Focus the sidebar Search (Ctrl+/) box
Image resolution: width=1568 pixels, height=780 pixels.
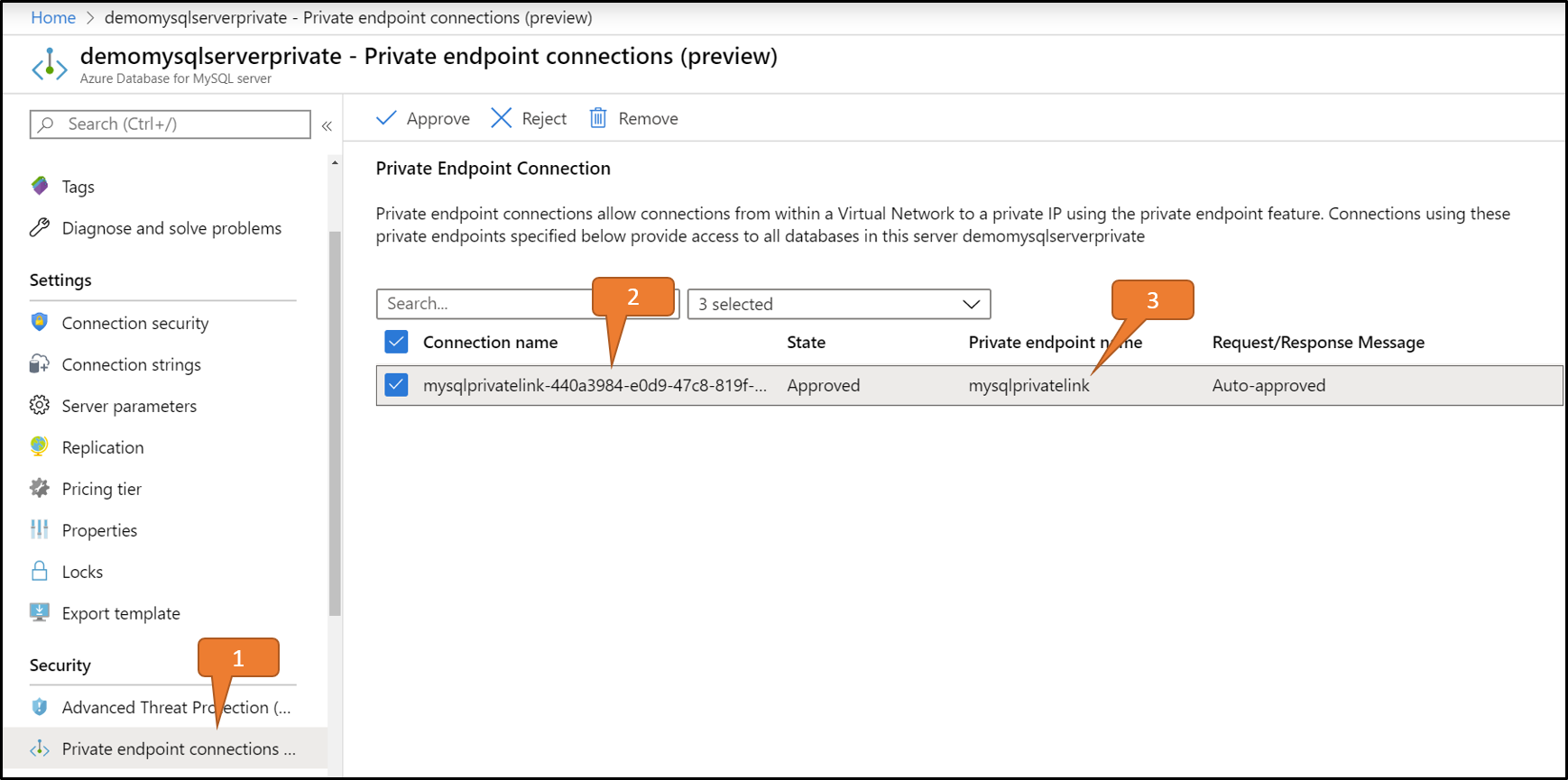pos(170,124)
